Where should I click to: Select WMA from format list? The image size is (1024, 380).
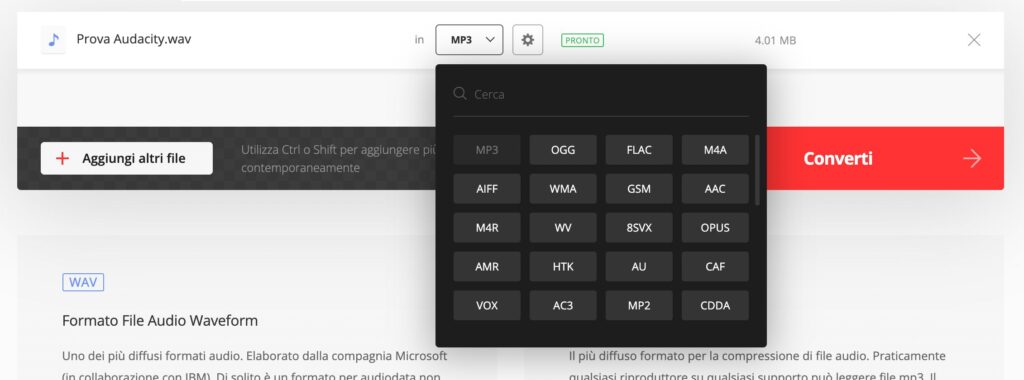[563, 189]
